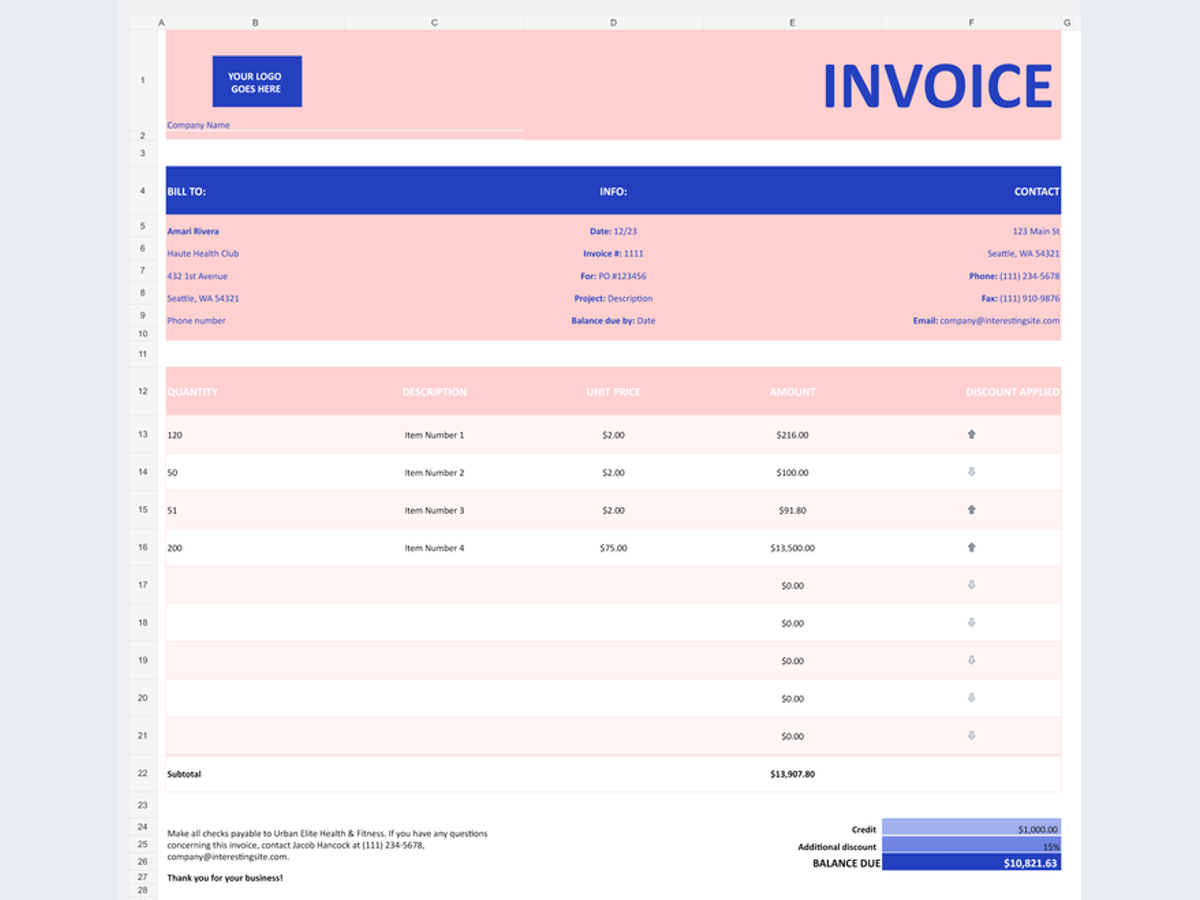Click the 15% additional discount cell
1200x900 pixels.
pyautogui.click(x=971, y=845)
